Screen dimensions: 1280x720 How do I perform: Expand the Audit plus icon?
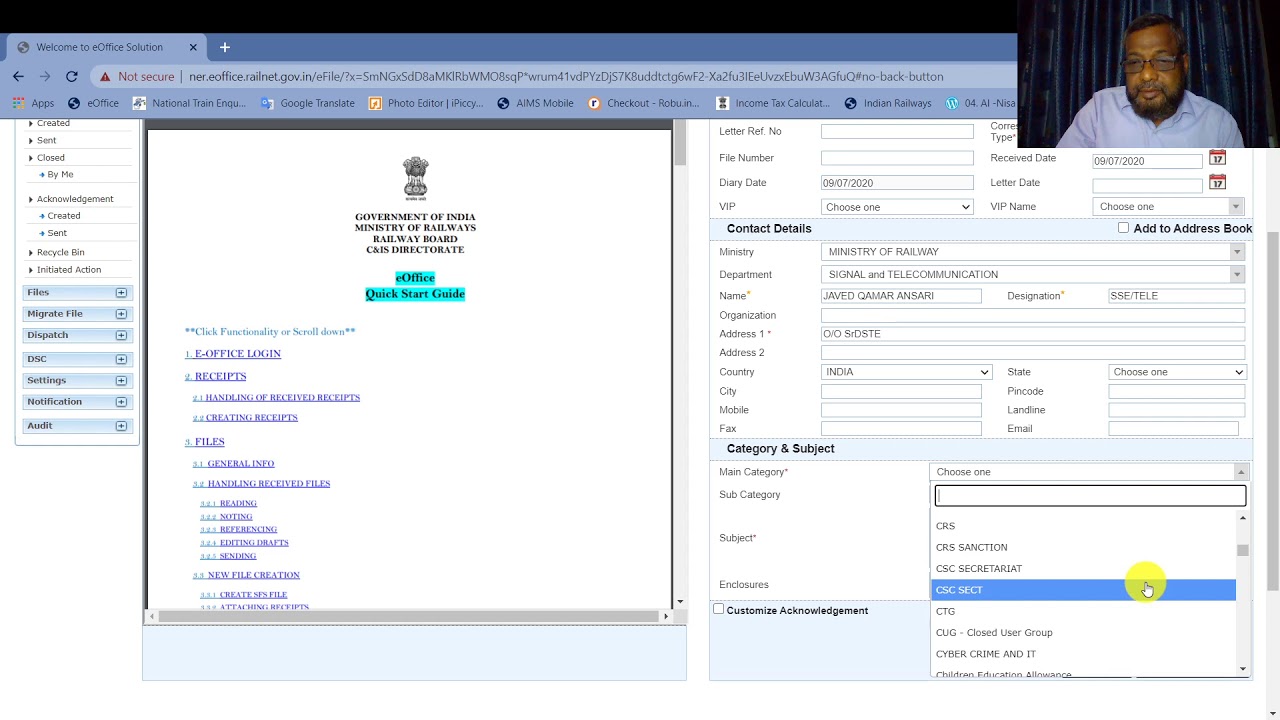pos(121,426)
